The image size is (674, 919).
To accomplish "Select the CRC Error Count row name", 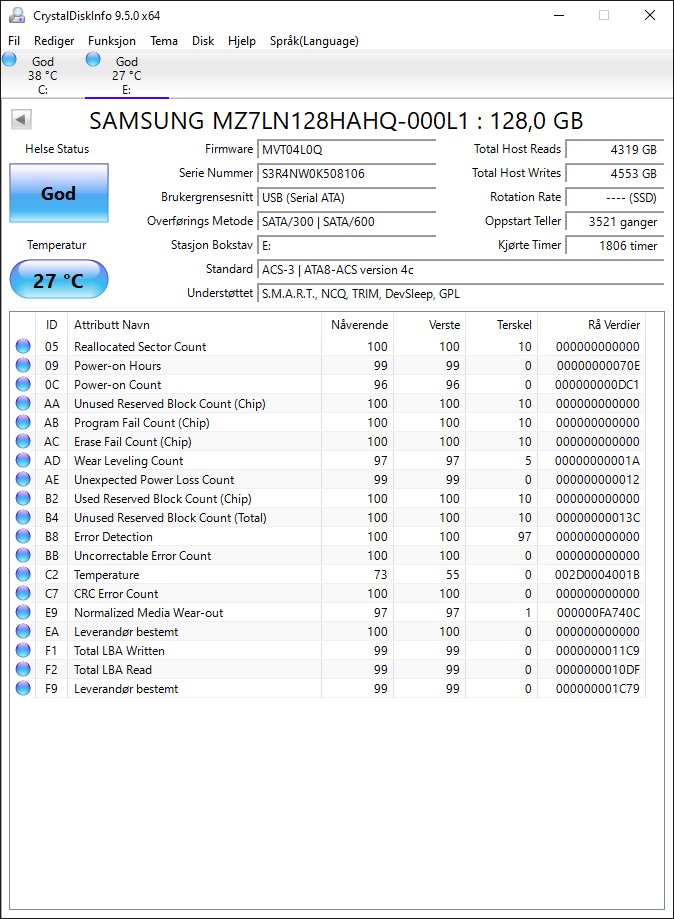I will coord(116,594).
